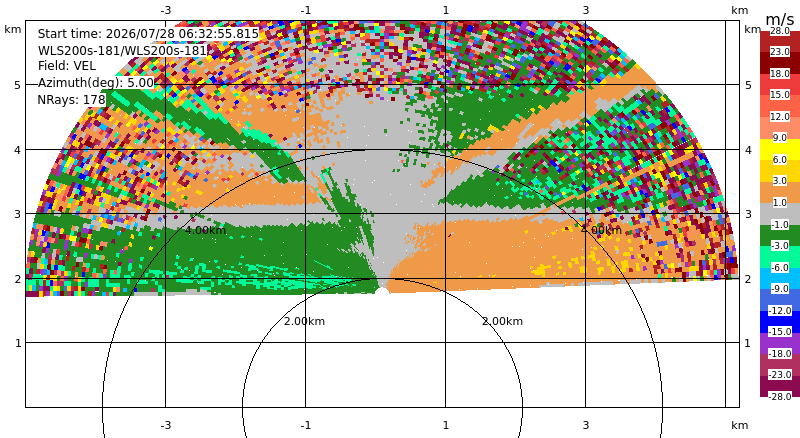Image resolution: width=800 pixels, height=438 pixels.
Task: Click the m/s colorbar unit title
Action: (780, 19)
